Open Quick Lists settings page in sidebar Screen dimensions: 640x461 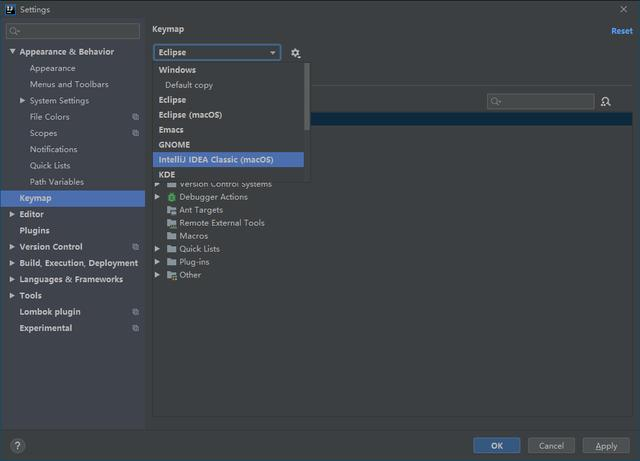50,165
